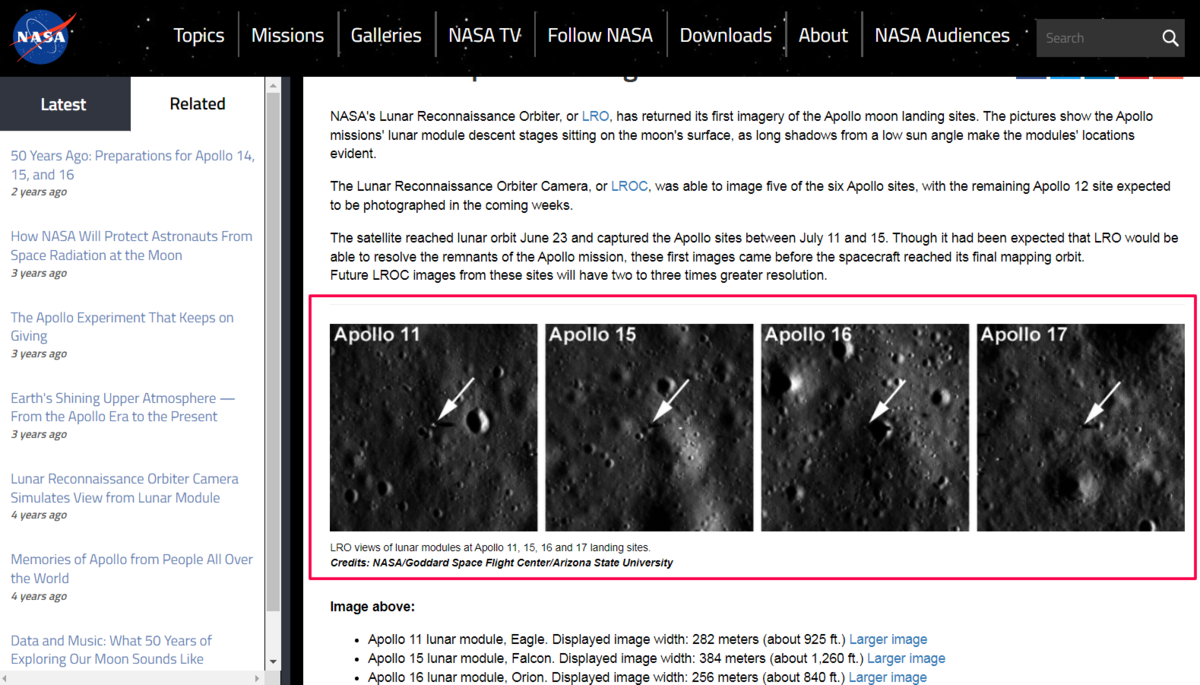Image resolution: width=1200 pixels, height=685 pixels.
Task: Open 'Memories of Apollo from People' article
Action: (132, 569)
